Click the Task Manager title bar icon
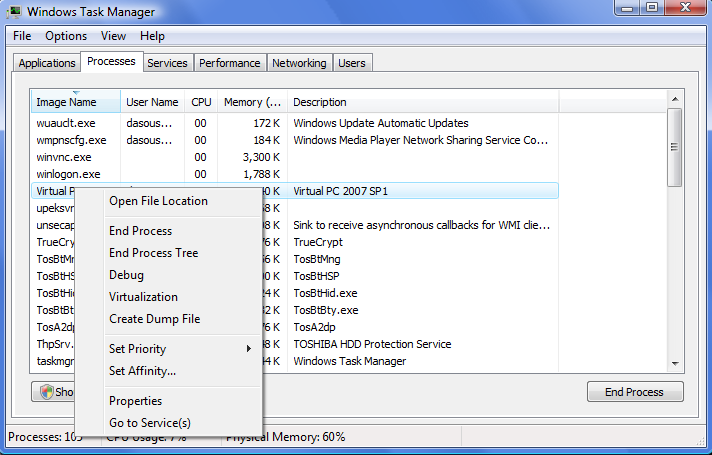 (x=14, y=11)
